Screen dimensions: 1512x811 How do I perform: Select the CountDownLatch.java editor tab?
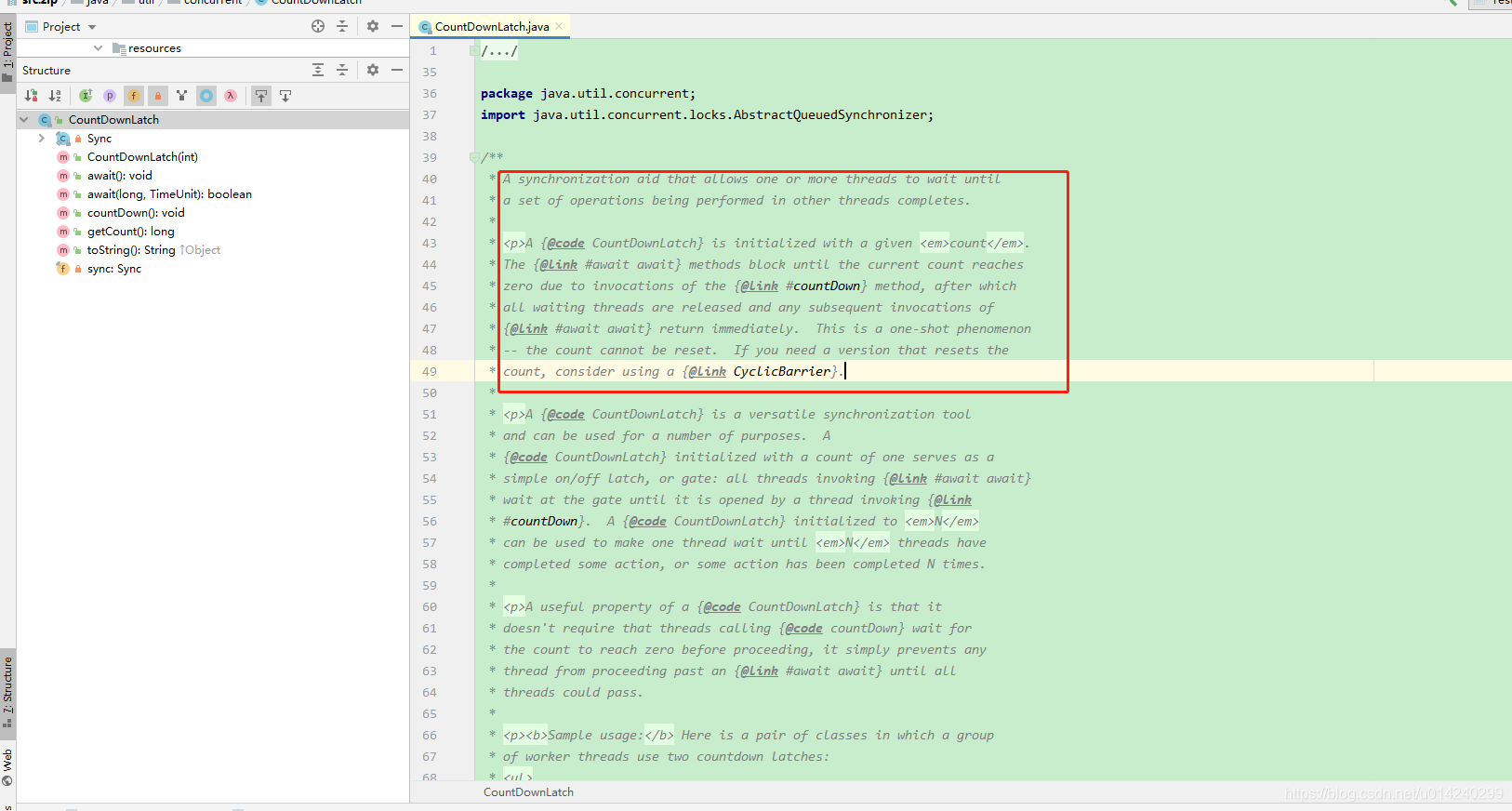tap(491, 27)
